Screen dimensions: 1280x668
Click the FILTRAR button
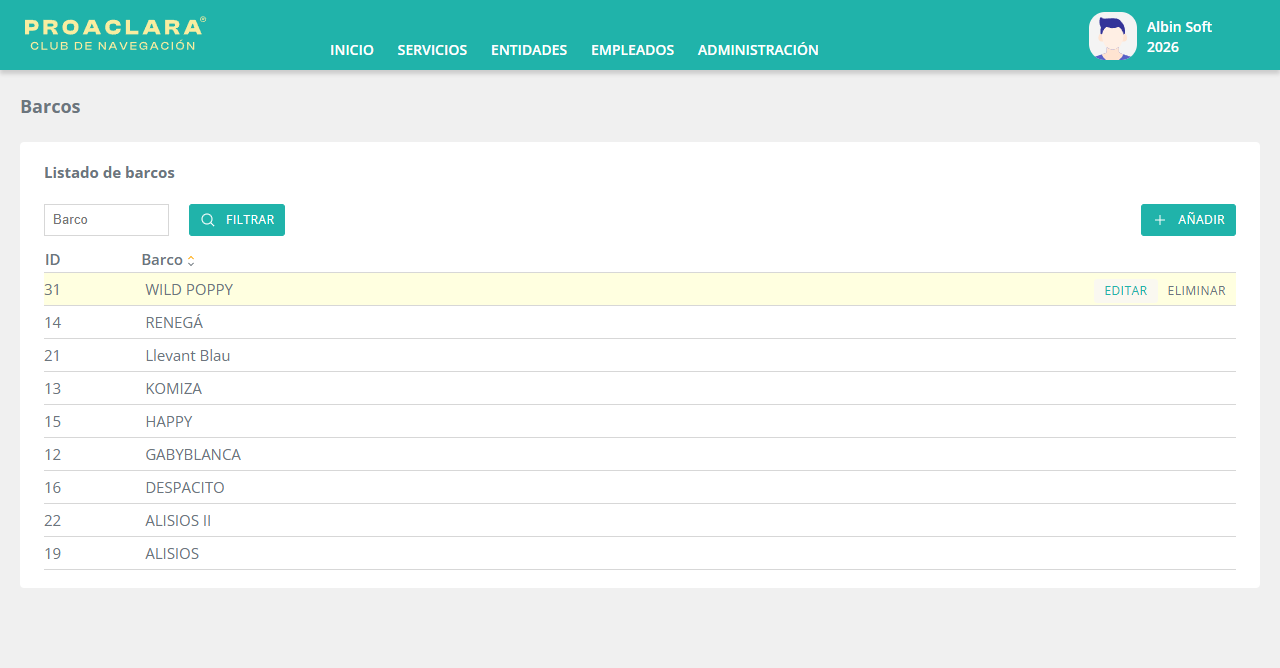point(237,220)
